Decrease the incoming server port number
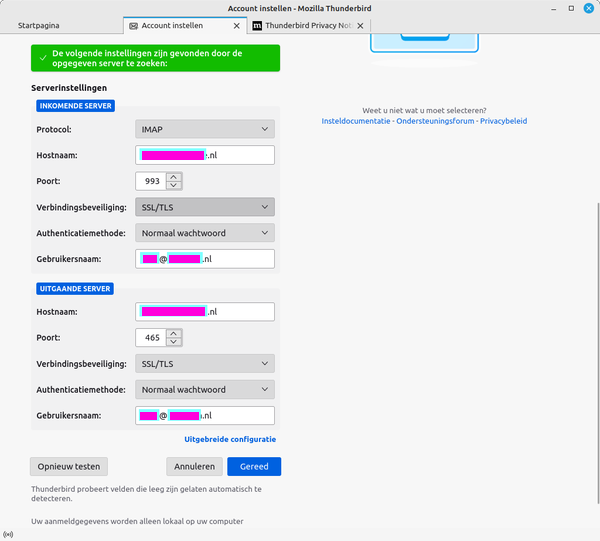The height and width of the screenshot is (541, 600). click(x=174, y=186)
